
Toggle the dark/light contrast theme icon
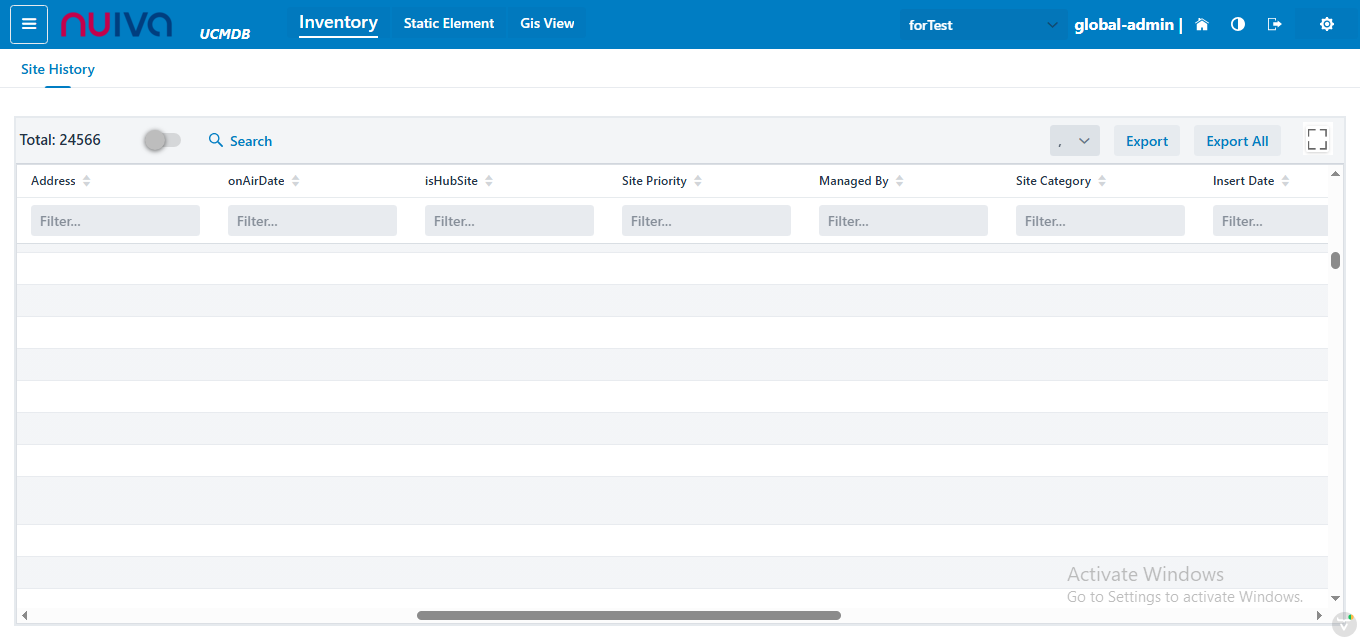coord(1238,25)
